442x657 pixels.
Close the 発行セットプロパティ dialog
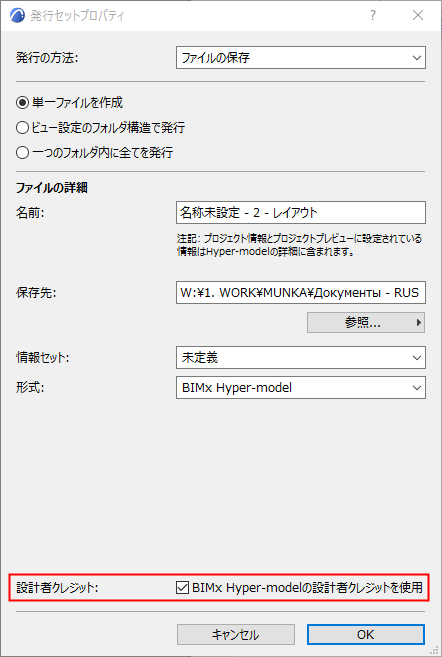(418, 16)
